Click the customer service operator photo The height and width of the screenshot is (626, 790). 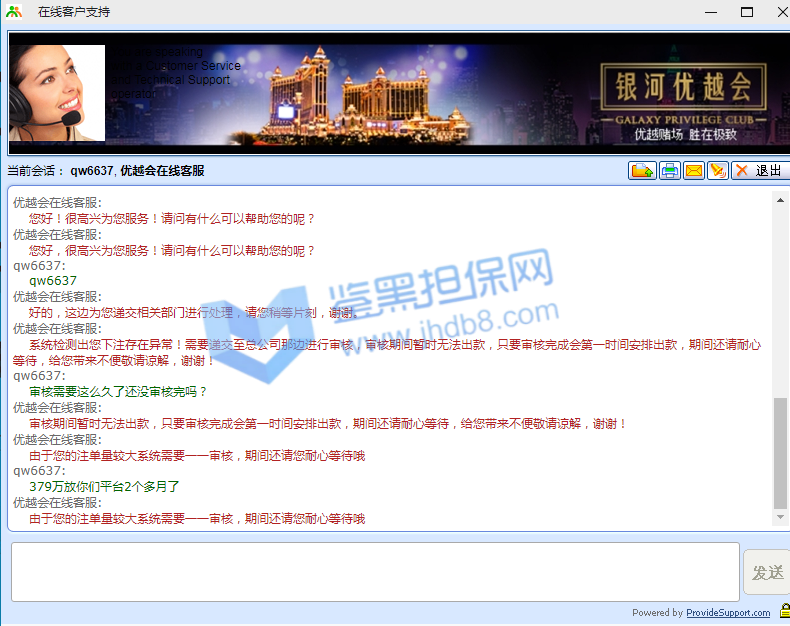click(x=57, y=93)
